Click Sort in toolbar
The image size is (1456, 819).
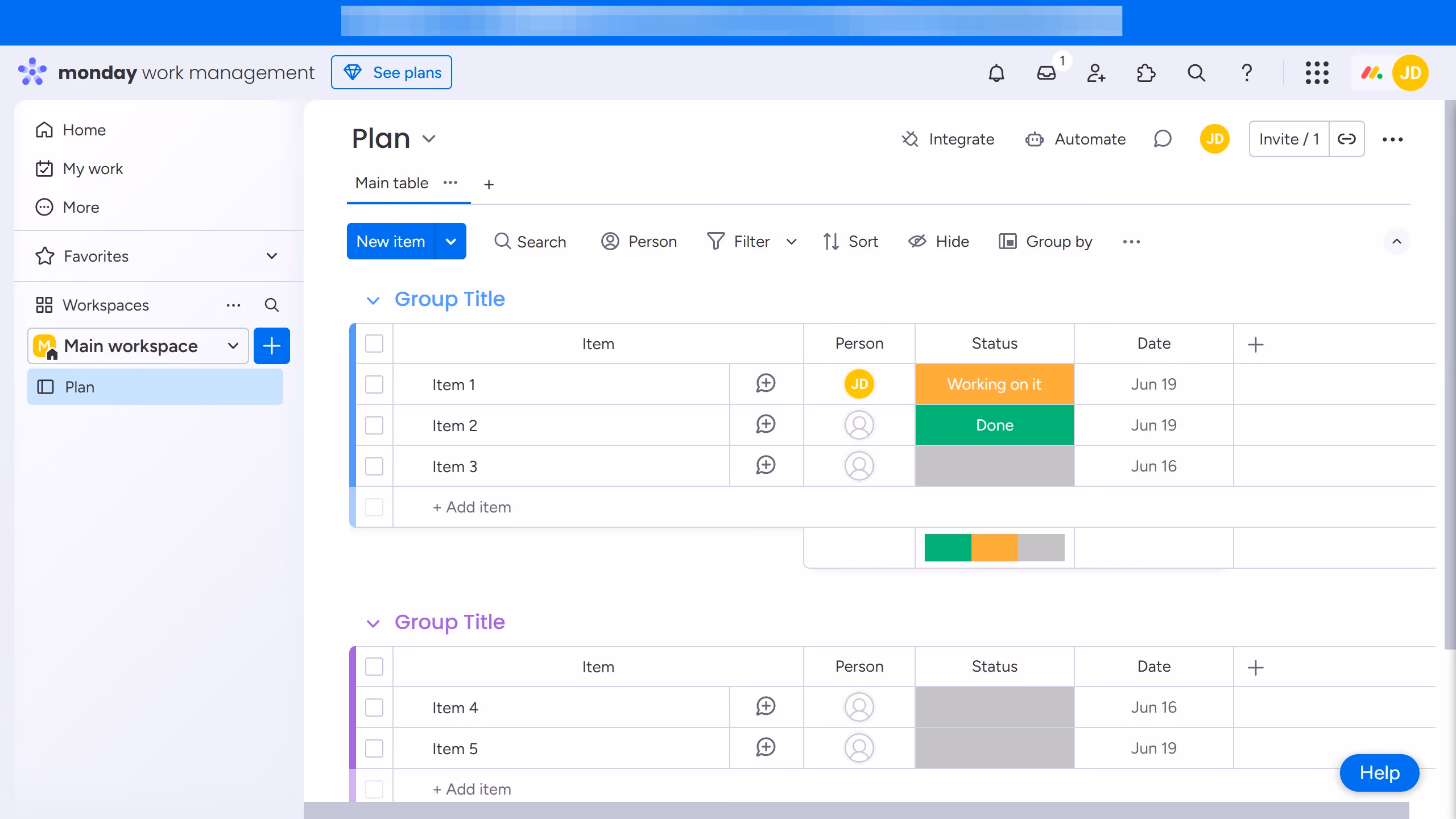(851, 242)
